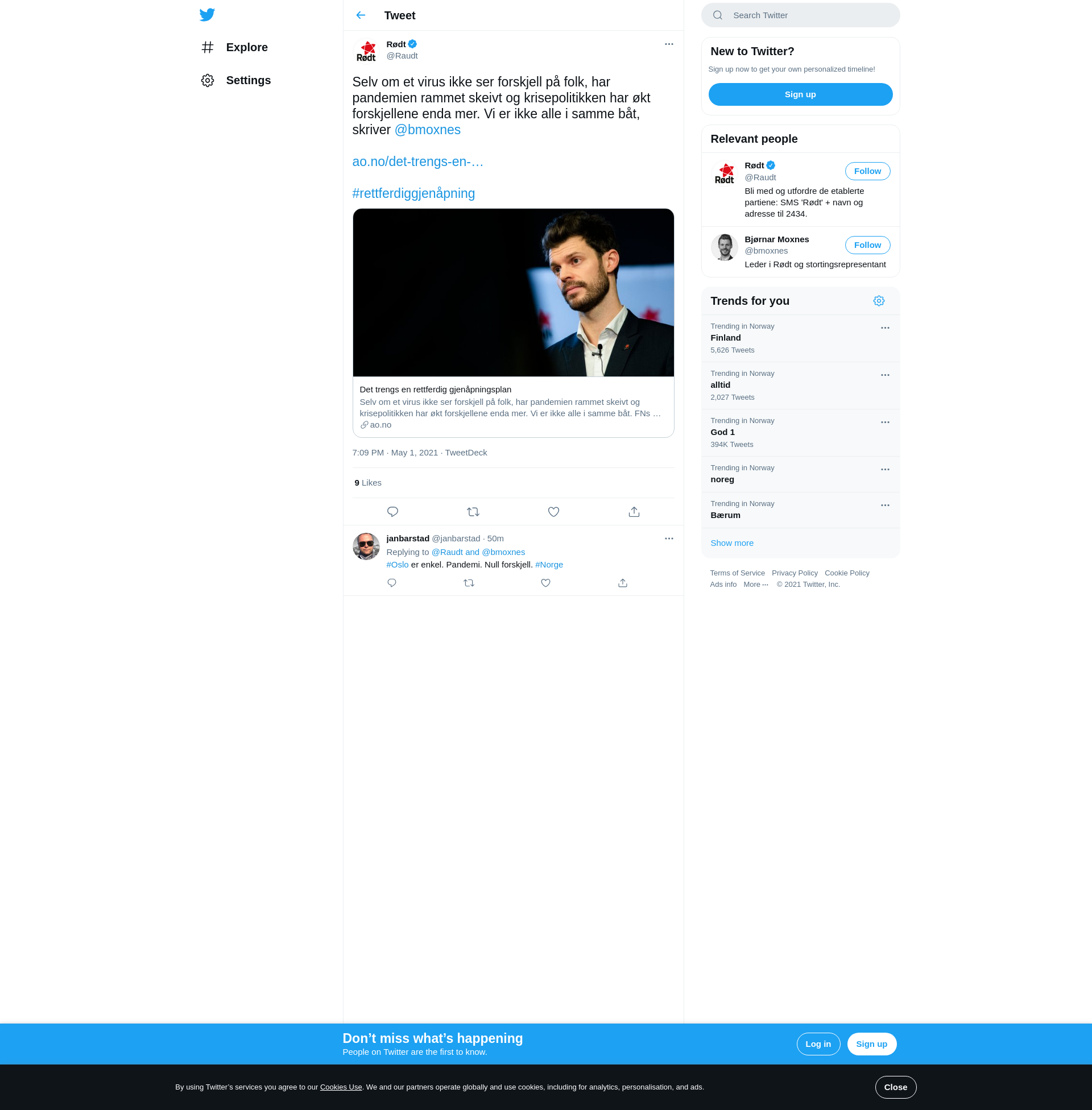
Task: Retweet janbarstad's reply
Action: (469, 583)
